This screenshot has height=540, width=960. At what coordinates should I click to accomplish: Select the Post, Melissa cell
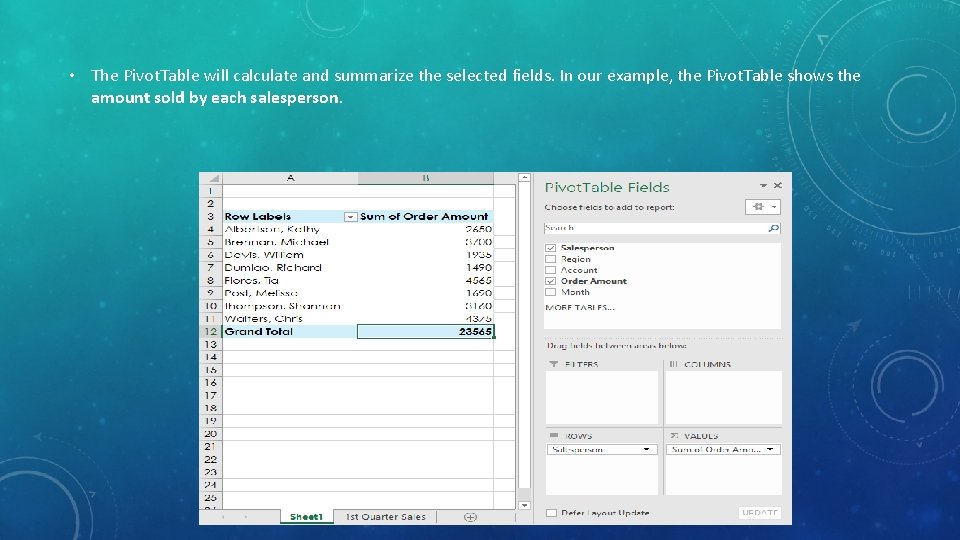[290, 293]
